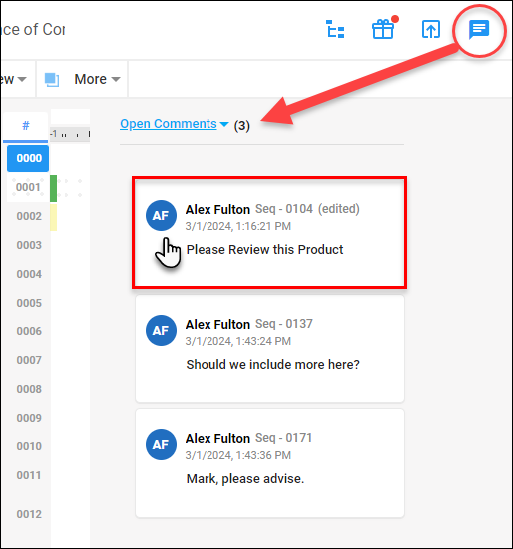
Task: Select sequence number 0005
Action: (x=29, y=303)
